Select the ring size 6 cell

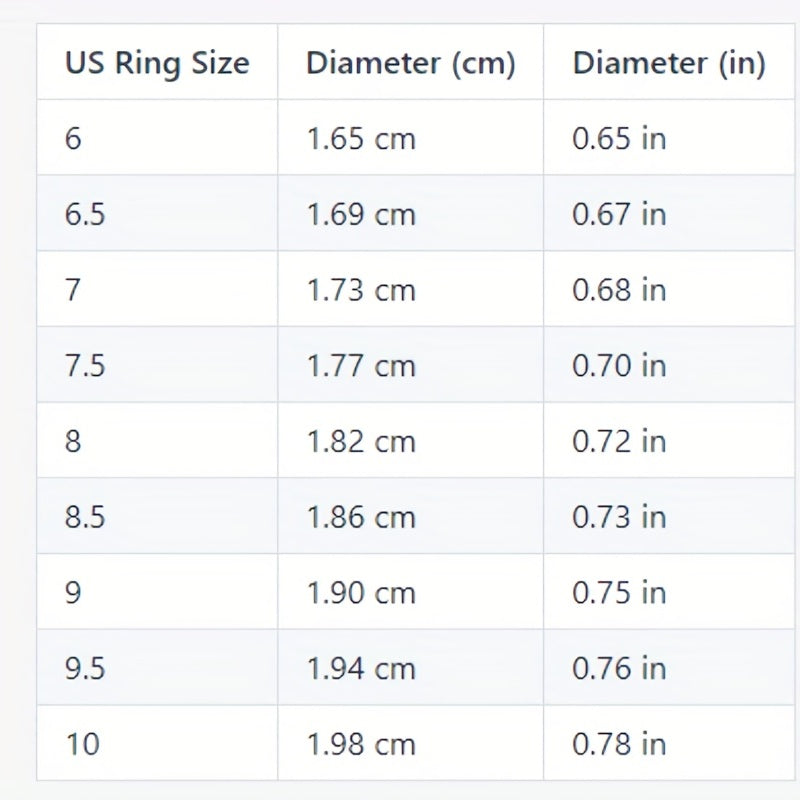coord(157,137)
